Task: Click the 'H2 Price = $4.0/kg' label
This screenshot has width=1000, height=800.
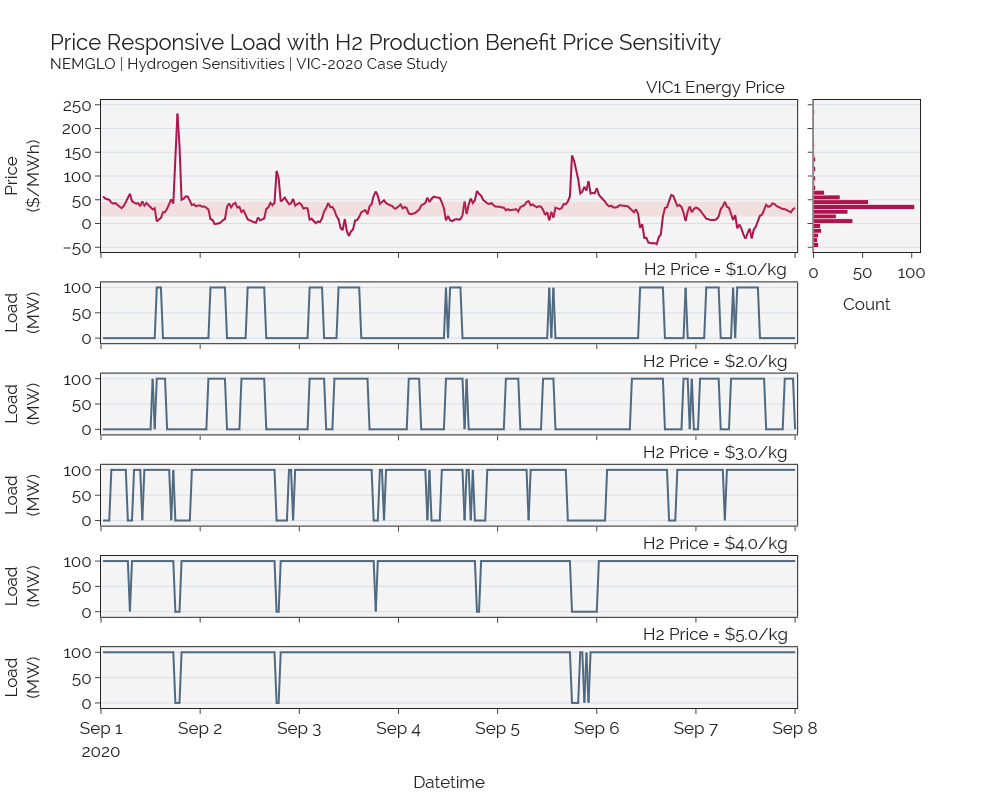Action: [x=715, y=544]
